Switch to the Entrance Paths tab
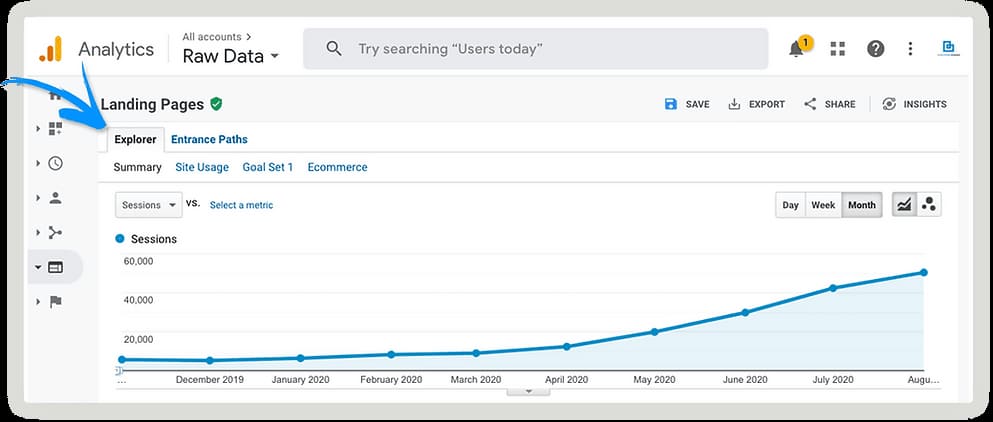Viewport: 993px width, 422px height. click(209, 139)
